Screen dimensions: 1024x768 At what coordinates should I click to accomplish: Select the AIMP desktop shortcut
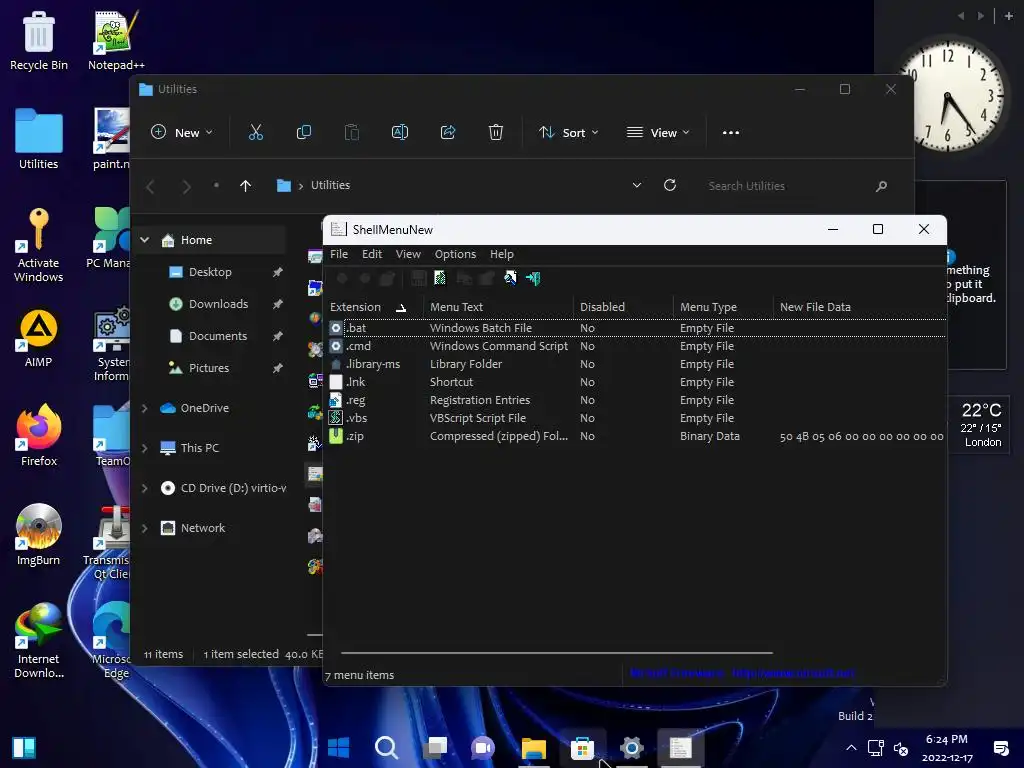pos(39,338)
